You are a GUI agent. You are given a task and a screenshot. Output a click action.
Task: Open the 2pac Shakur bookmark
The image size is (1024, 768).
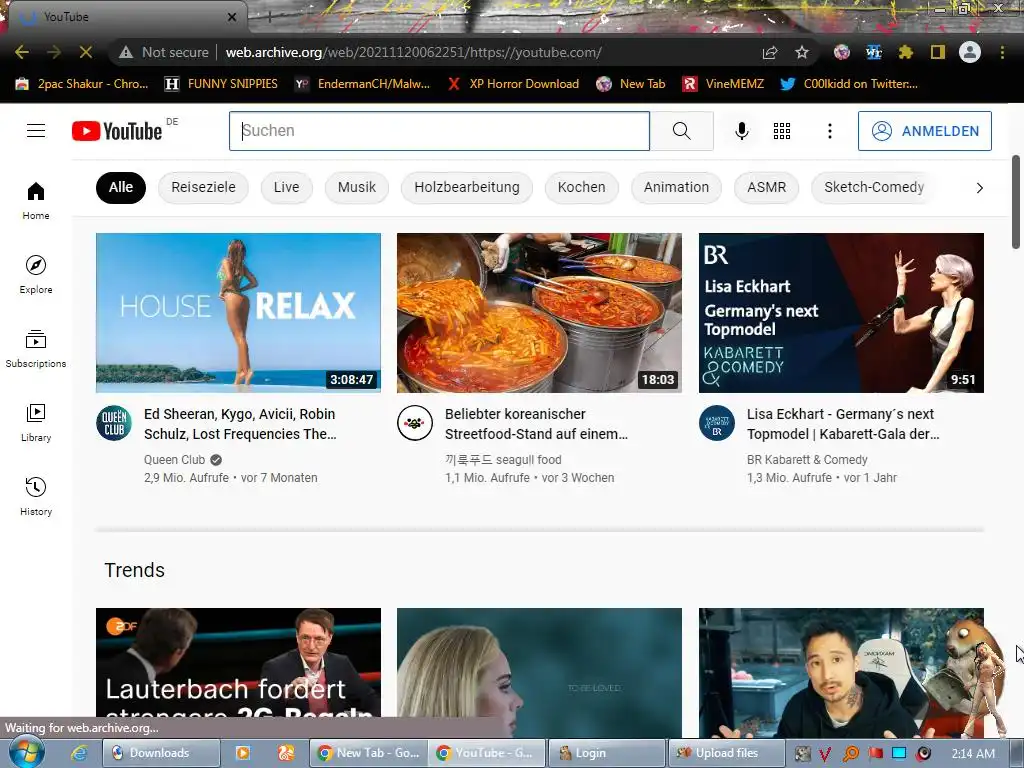[x=82, y=84]
